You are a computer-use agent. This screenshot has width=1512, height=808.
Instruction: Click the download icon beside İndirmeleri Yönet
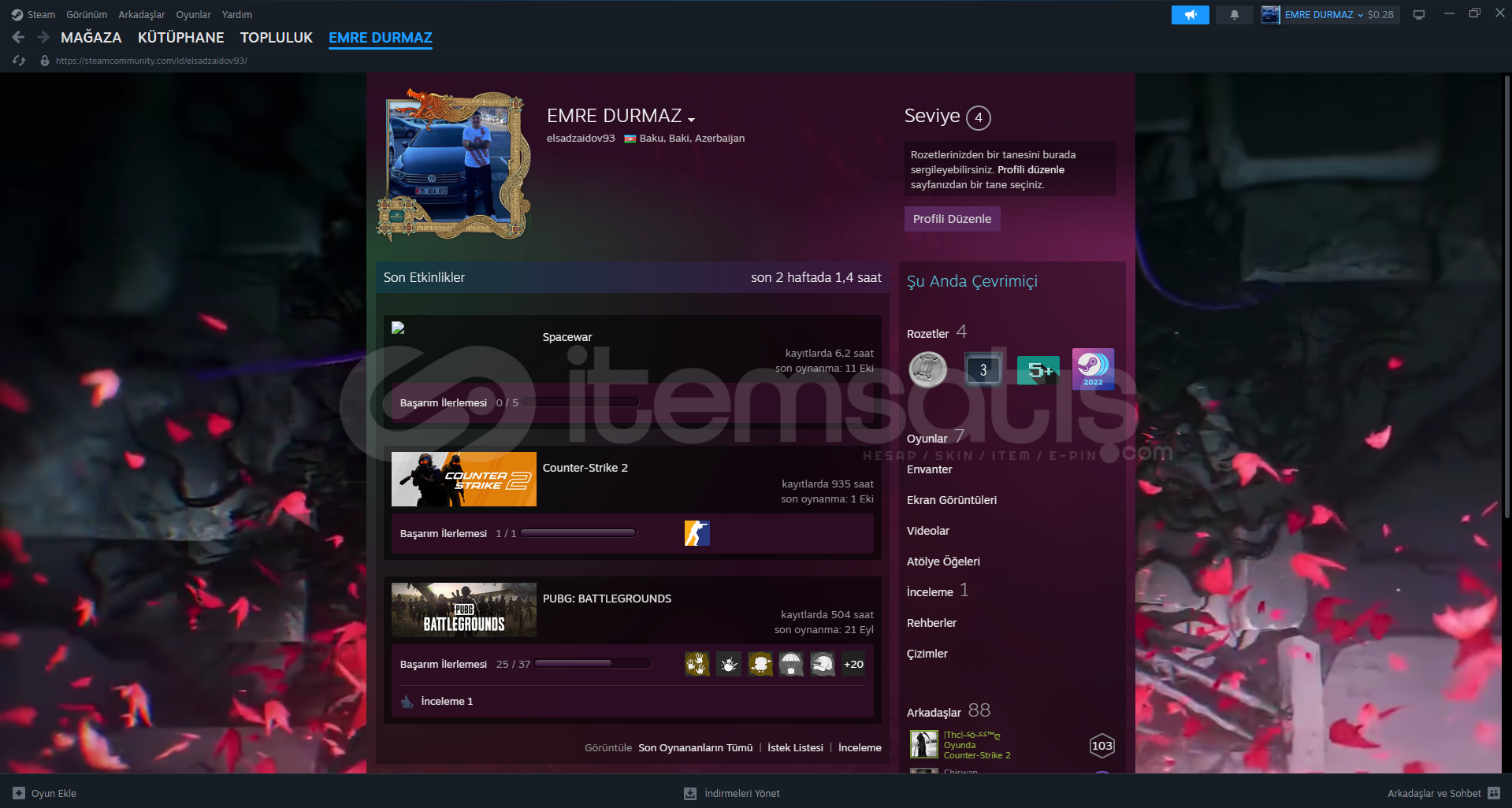tap(690, 793)
